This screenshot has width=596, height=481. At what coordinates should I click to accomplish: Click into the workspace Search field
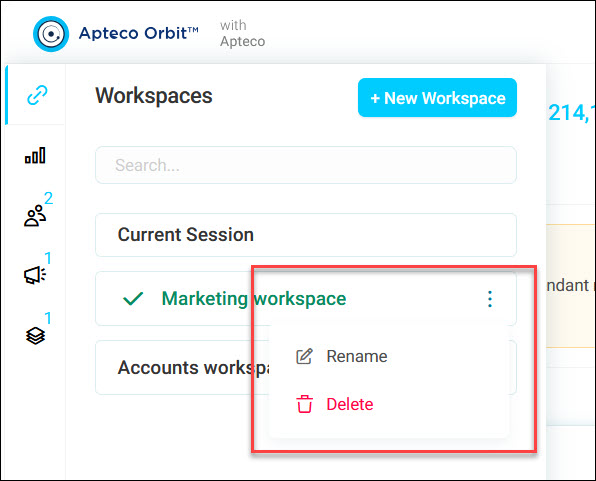coord(306,165)
